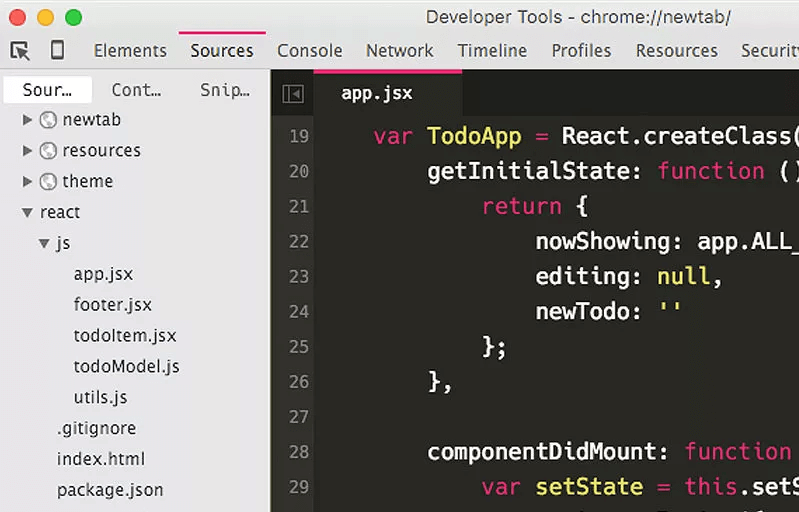Switch to the Snippets sub-tab
This screenshot has height=512, width=799.
[x=225, y=90]
